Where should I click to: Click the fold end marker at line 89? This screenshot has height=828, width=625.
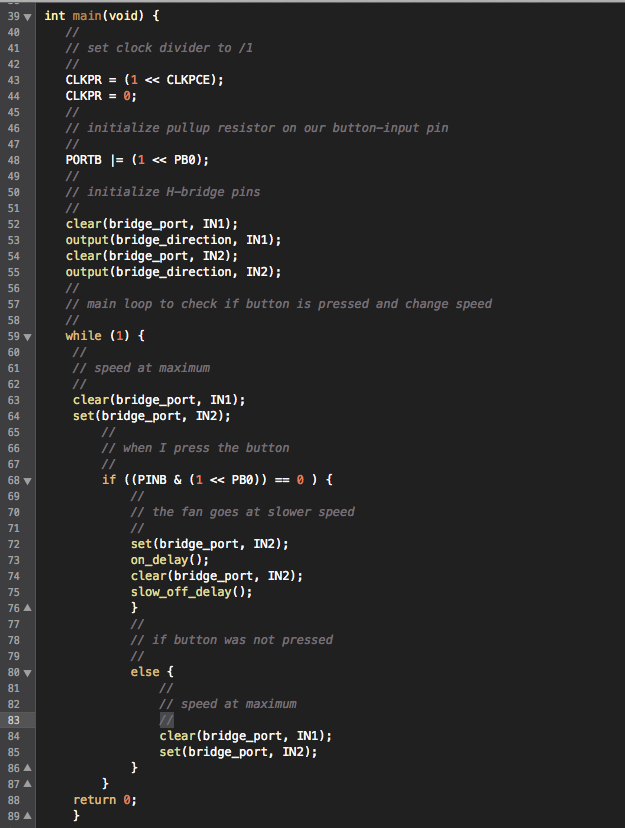click(27, 816)
